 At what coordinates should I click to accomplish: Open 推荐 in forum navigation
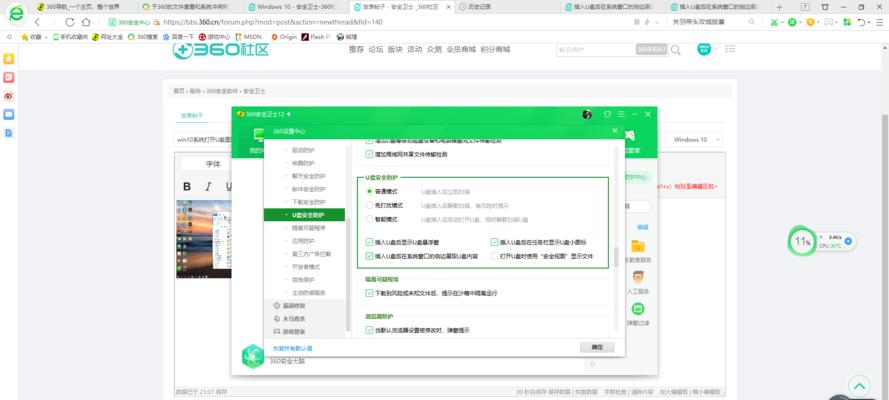(356, 50)
